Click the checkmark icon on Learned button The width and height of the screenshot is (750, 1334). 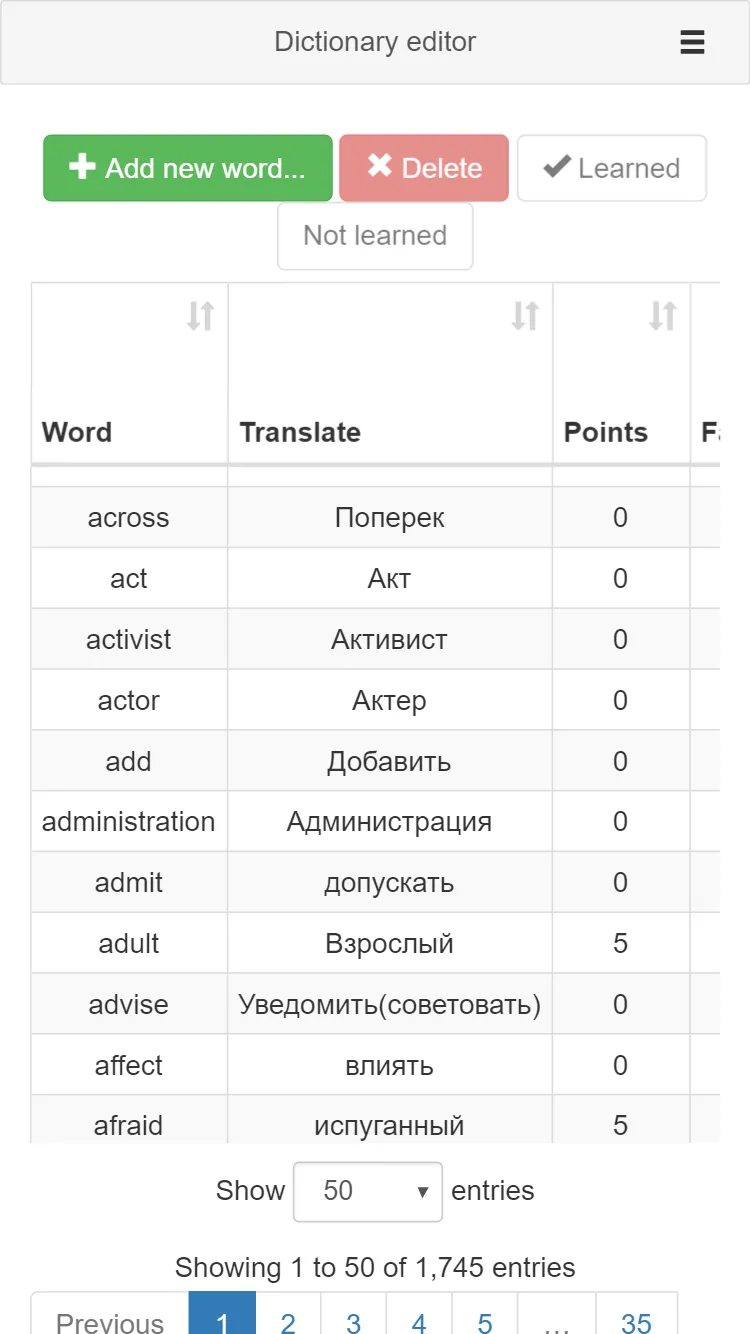(557, 167)
